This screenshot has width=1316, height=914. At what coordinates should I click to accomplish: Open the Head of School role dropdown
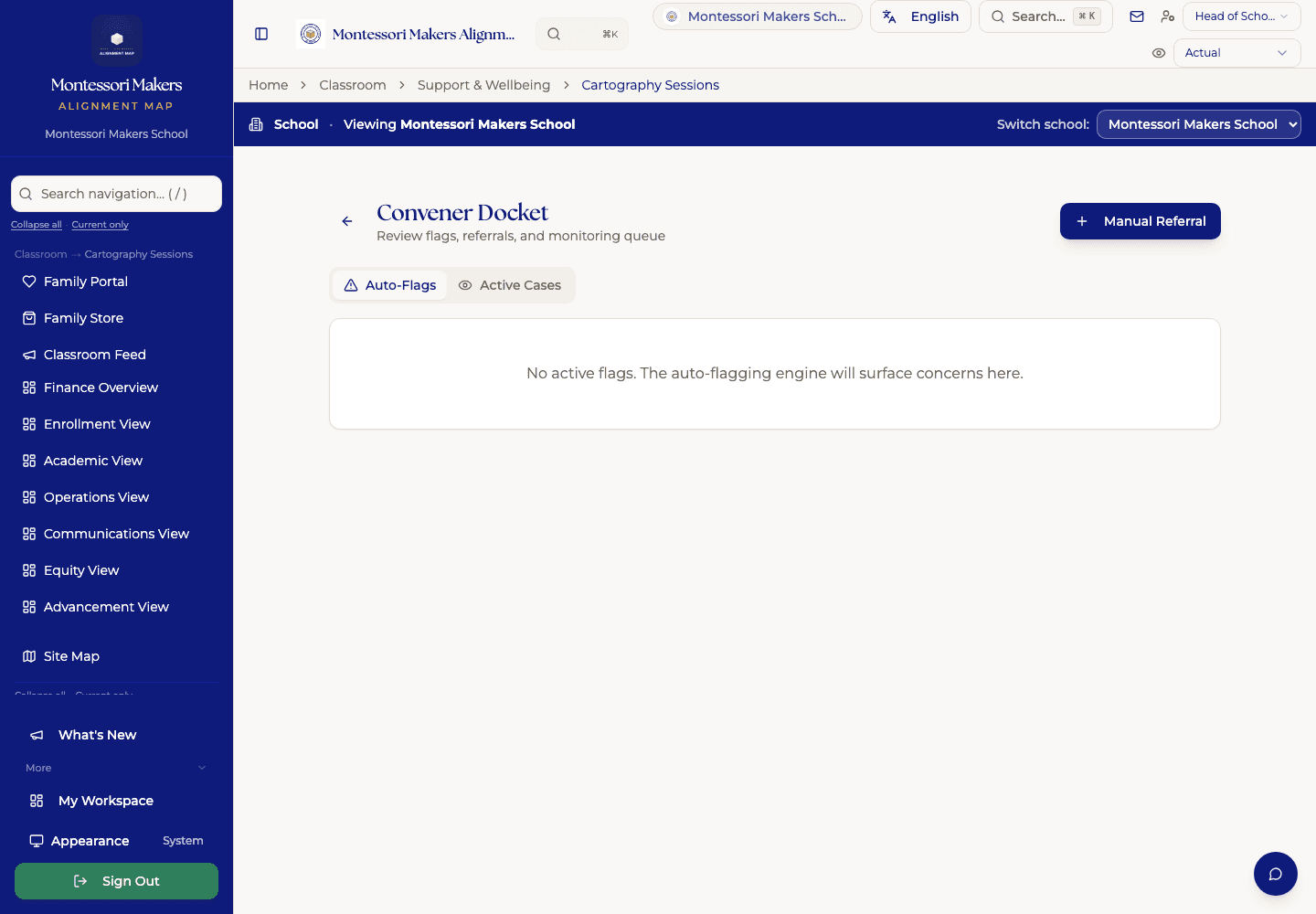coord(1241,16)
